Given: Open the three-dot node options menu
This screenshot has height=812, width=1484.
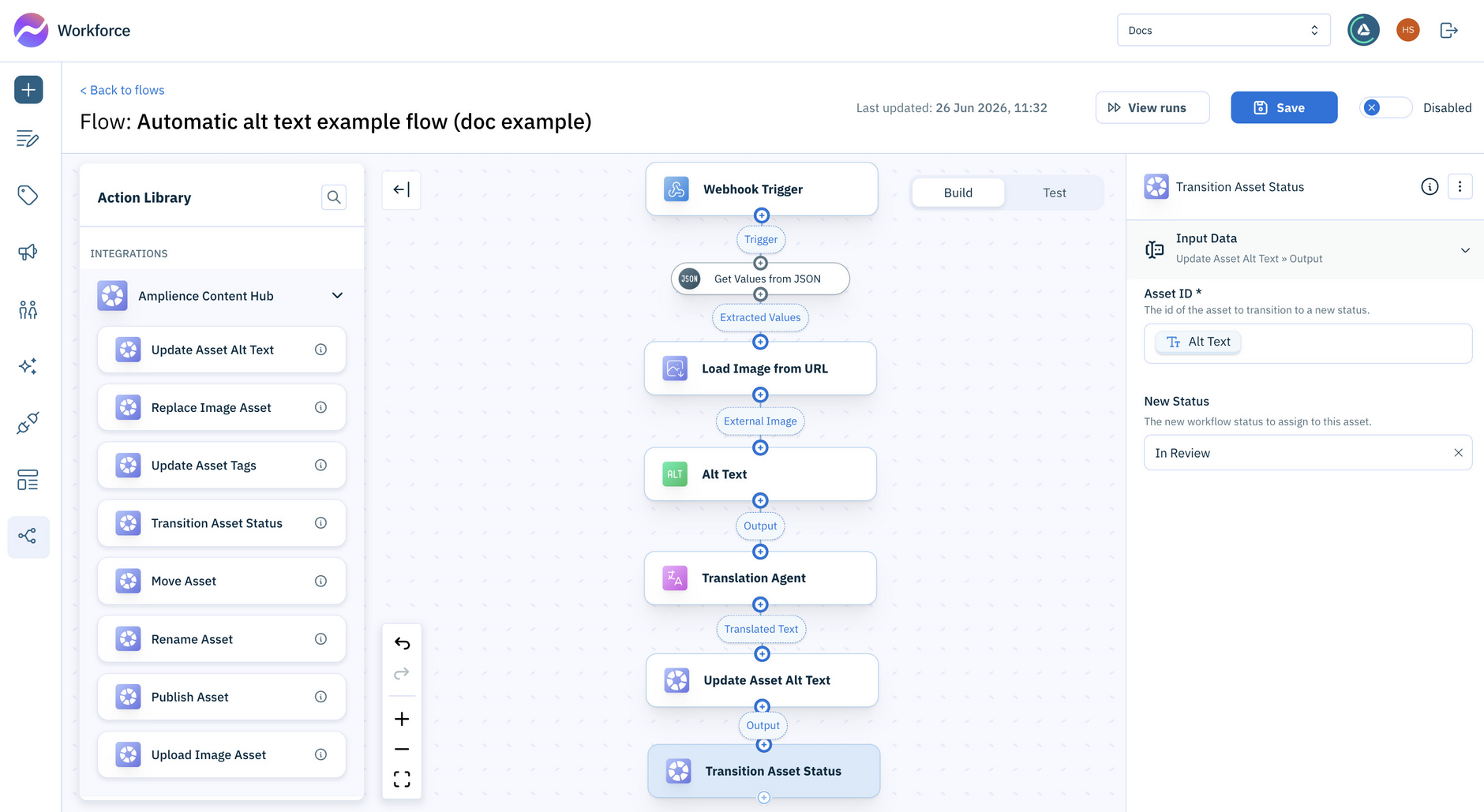Looking at the screenshot, I should (x=1460, y=187).
